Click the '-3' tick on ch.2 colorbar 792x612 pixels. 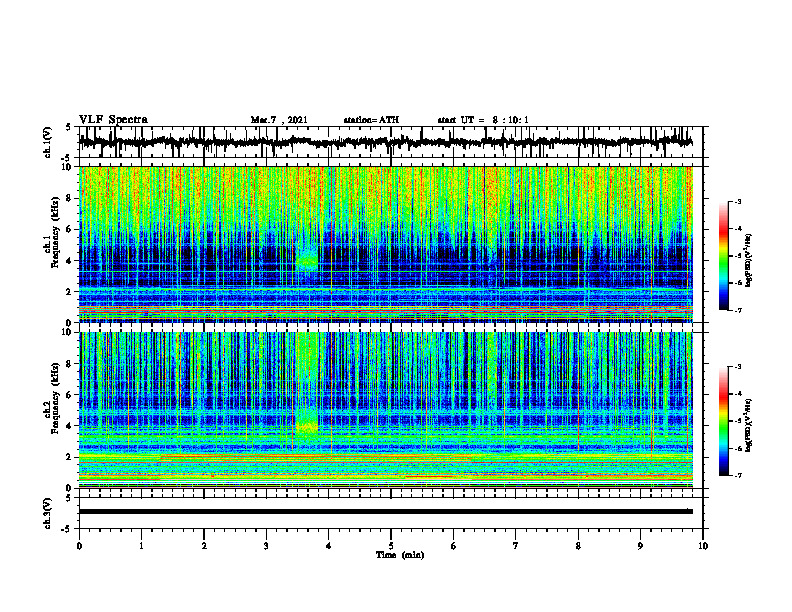737,367
